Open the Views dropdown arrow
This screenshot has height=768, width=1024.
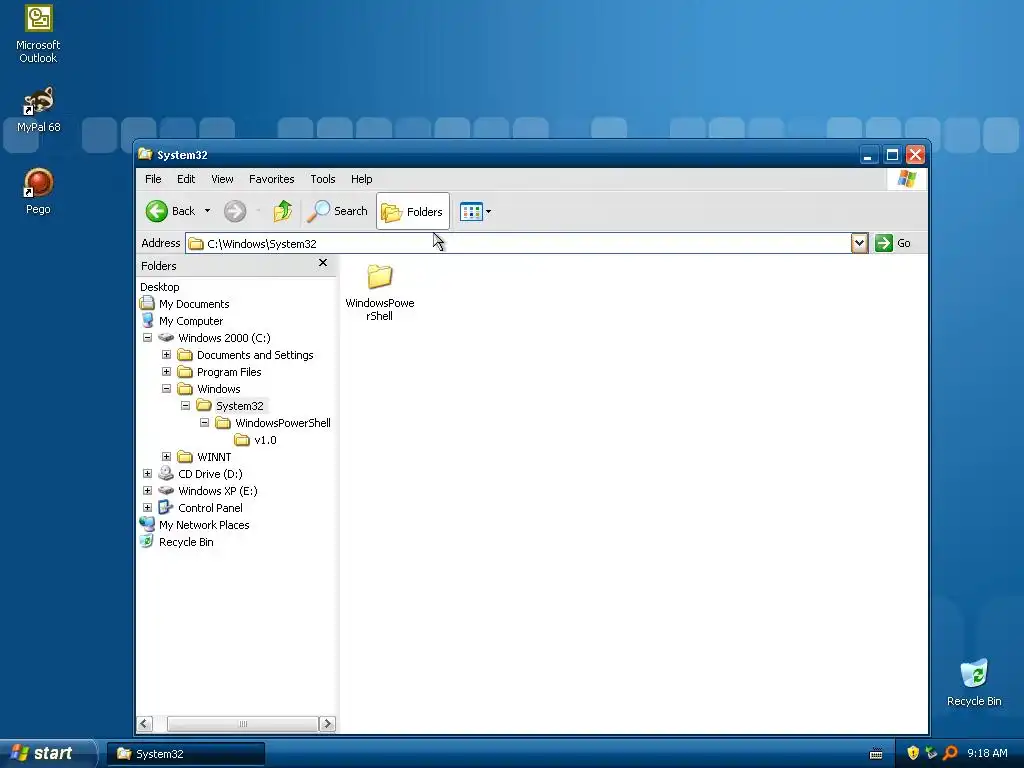click(488, 212)
